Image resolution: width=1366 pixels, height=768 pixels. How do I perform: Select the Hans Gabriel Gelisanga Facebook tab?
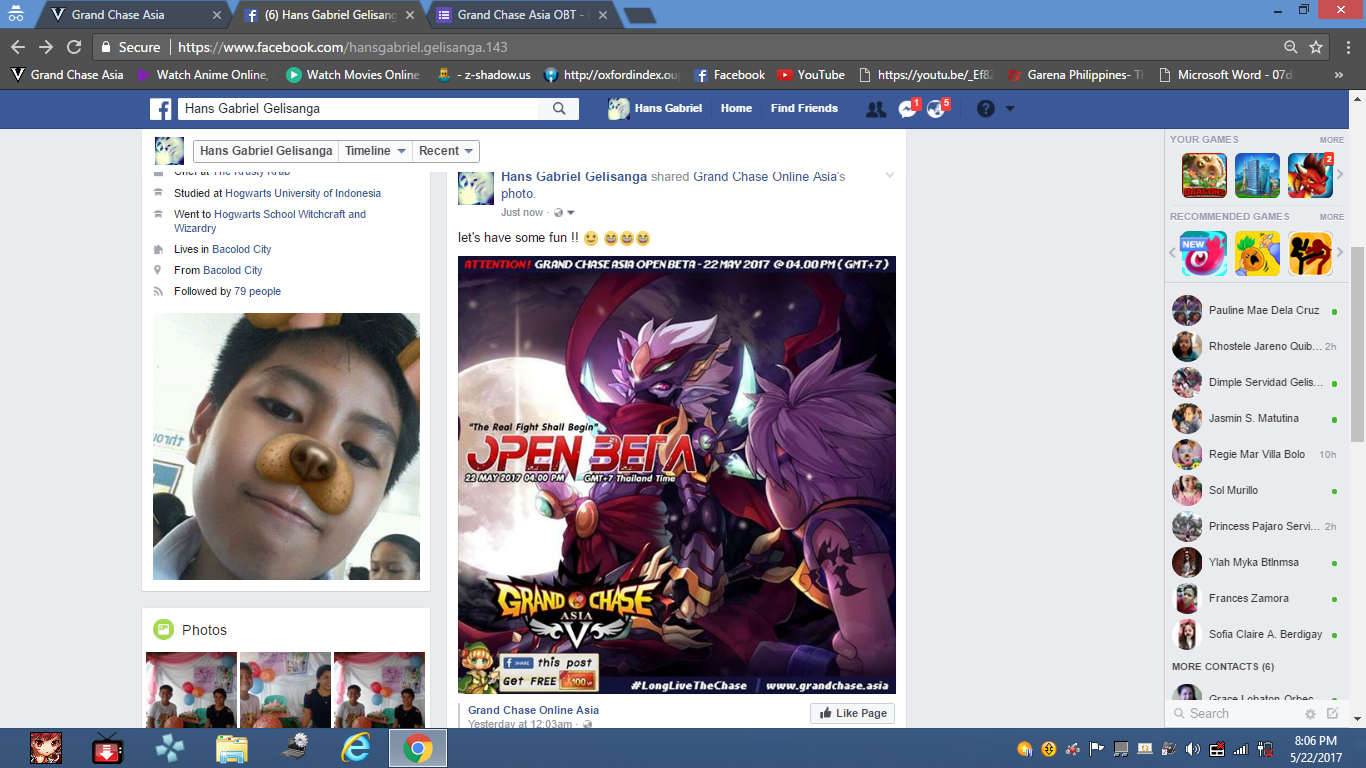coord(329,15)
